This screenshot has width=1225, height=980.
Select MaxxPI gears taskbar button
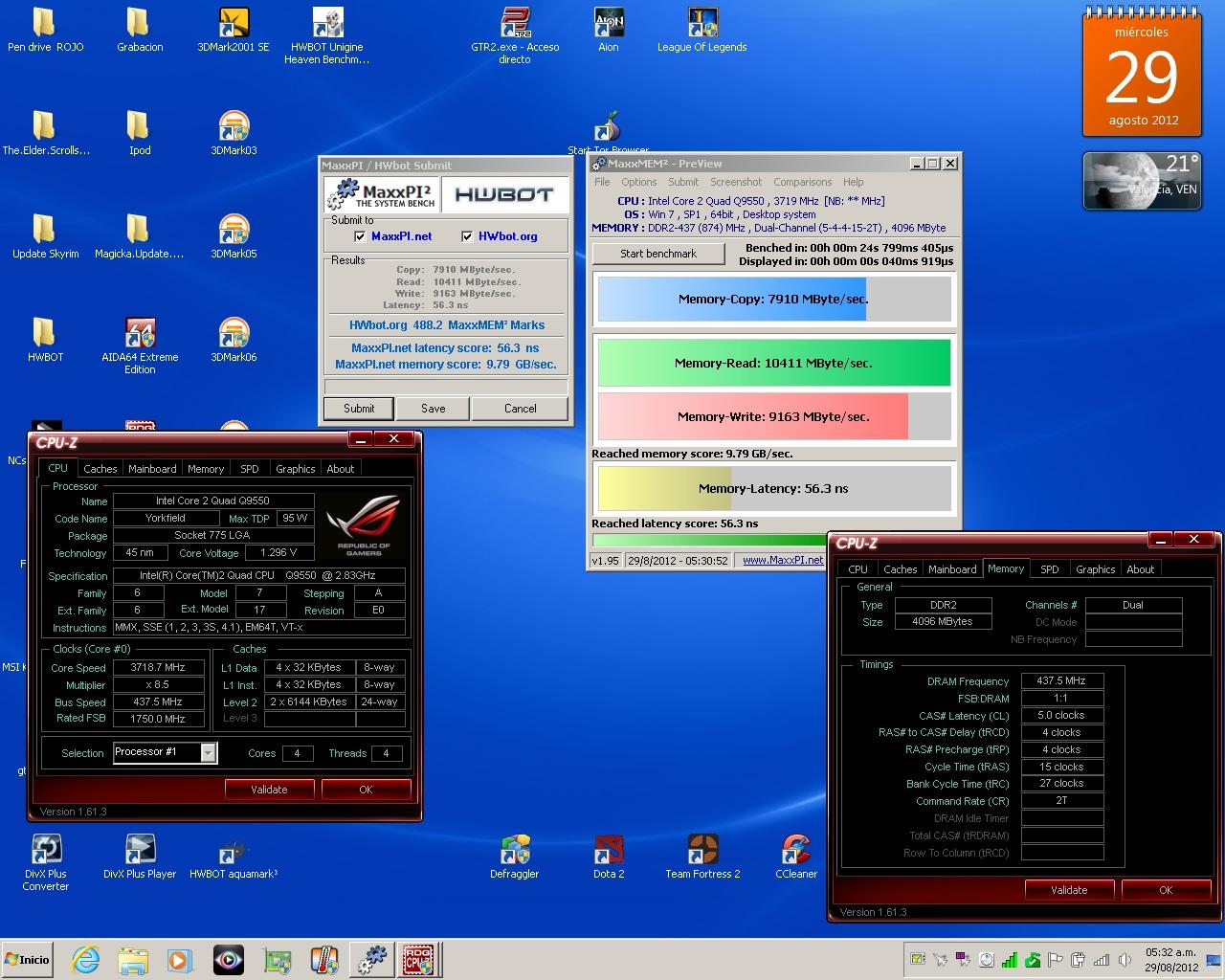[370, 959]
